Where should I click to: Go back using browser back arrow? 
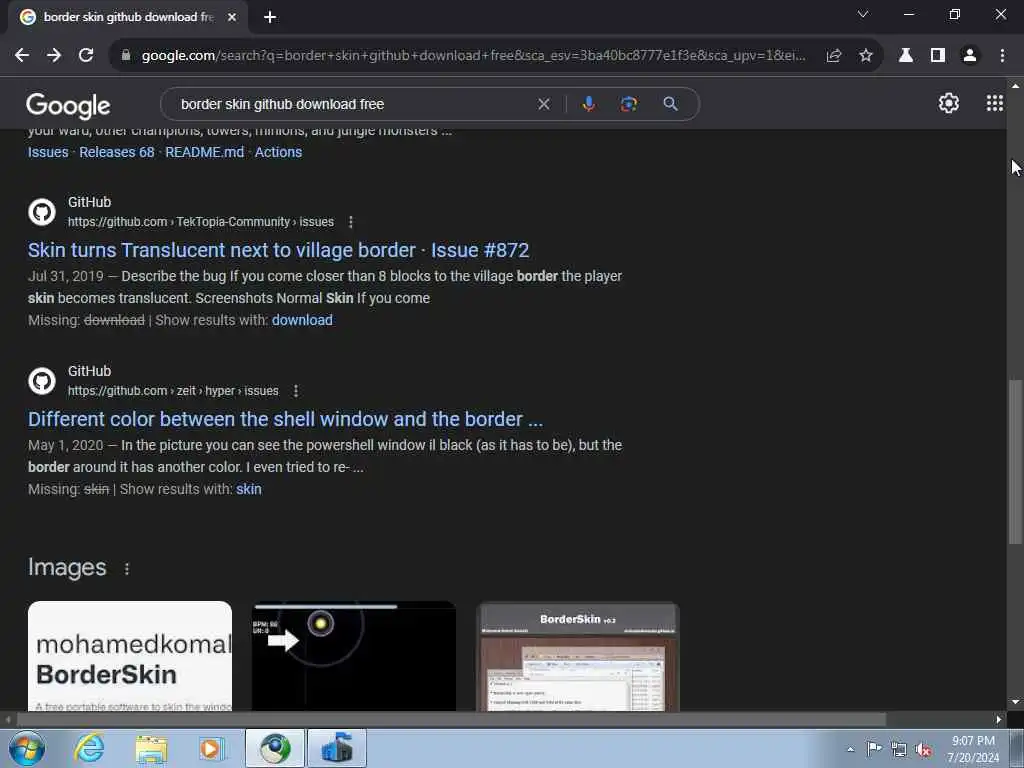(22, 56)
